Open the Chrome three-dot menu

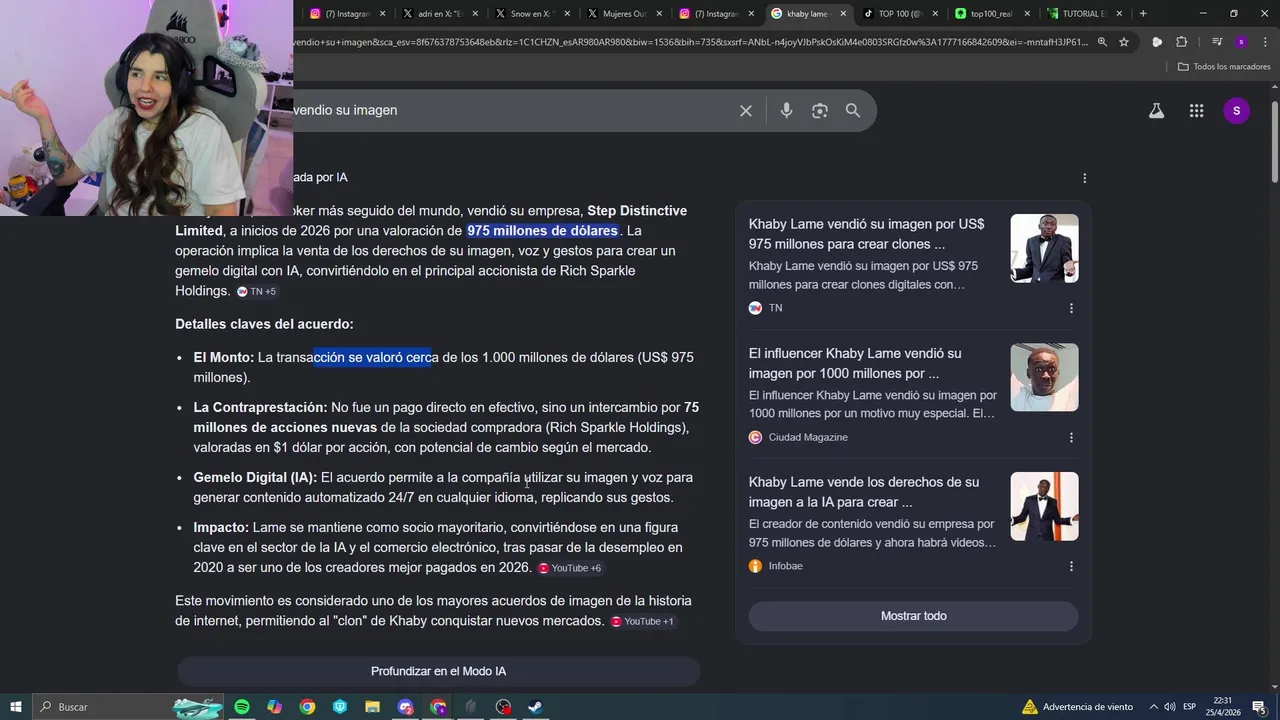[1263, 42]
